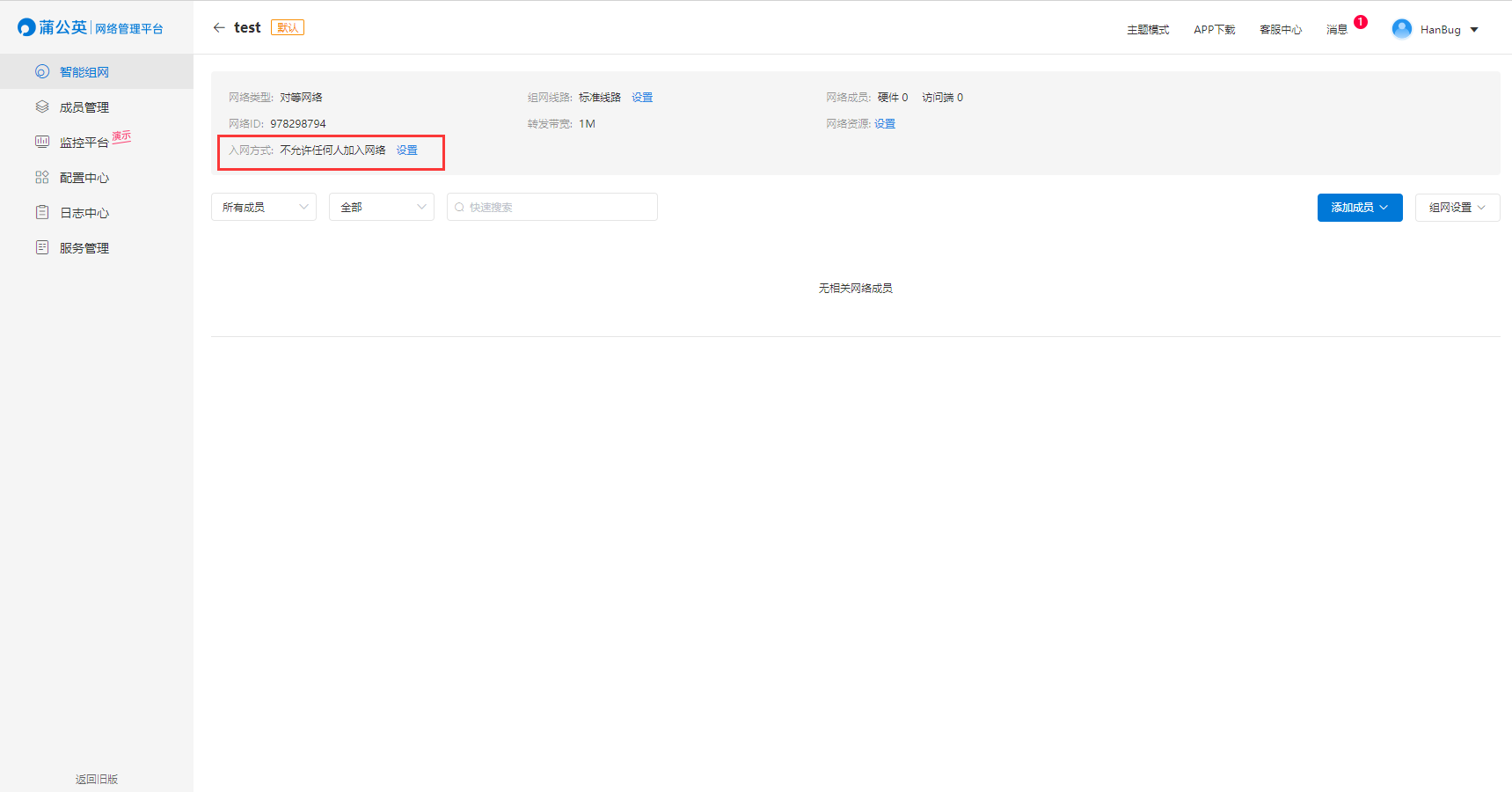Click the 蒲公英 logo icon
Image resolution: width=1512 pixels, height=792 pixels.
26,28
